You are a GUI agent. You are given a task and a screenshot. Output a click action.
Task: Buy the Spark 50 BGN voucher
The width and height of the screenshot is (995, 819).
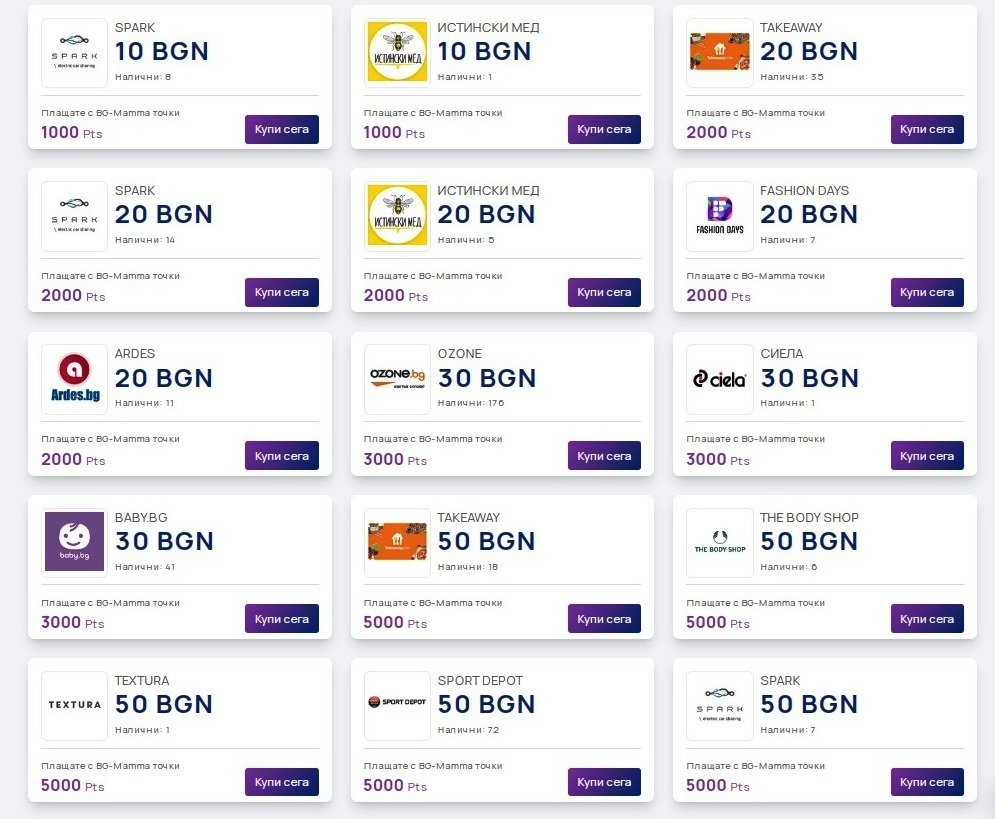tap(927, 782)
